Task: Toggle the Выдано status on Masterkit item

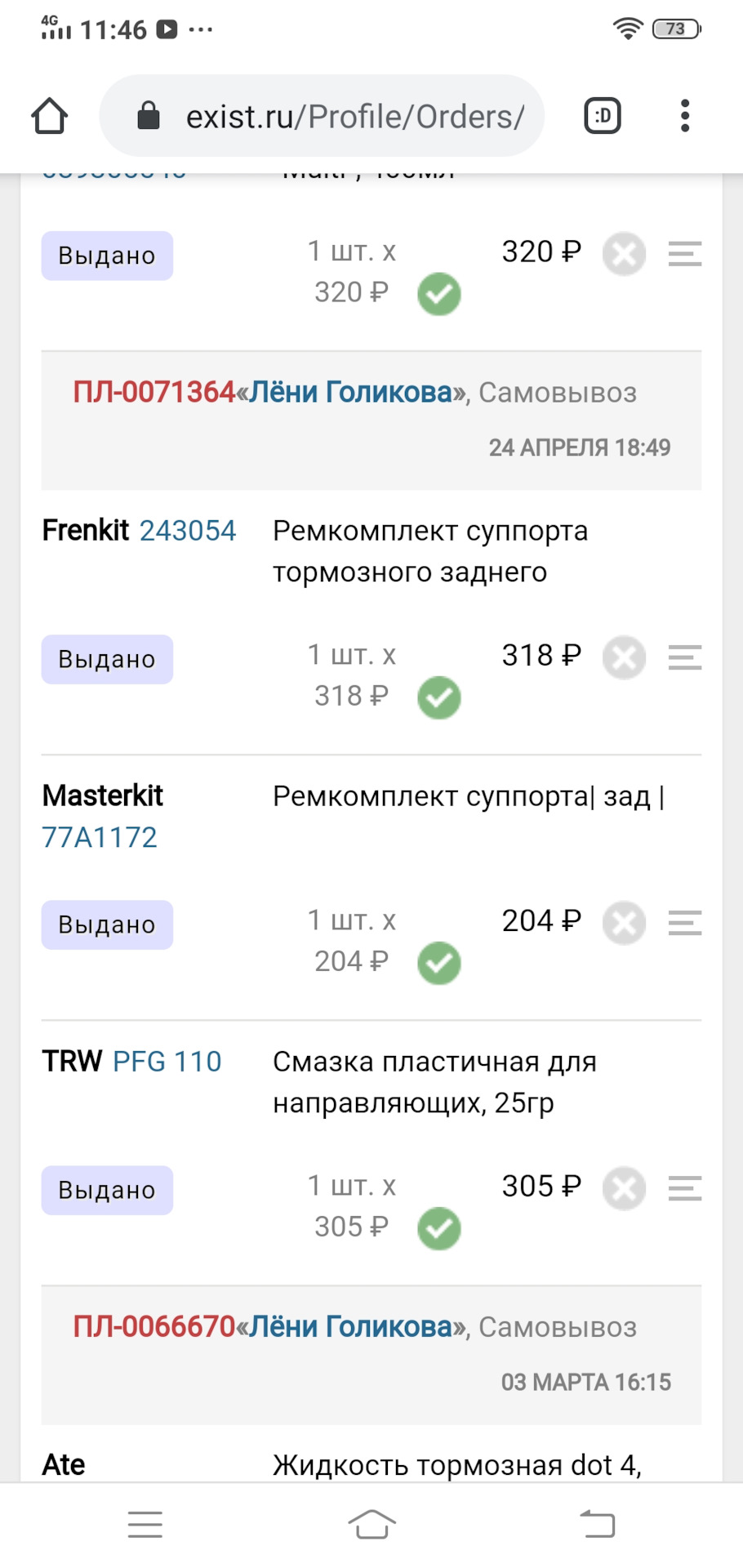Action: click(107, 924)
